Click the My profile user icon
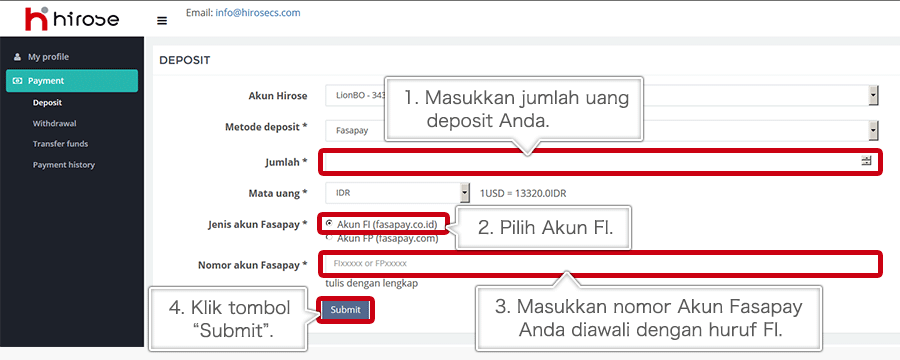 point(17,57)
